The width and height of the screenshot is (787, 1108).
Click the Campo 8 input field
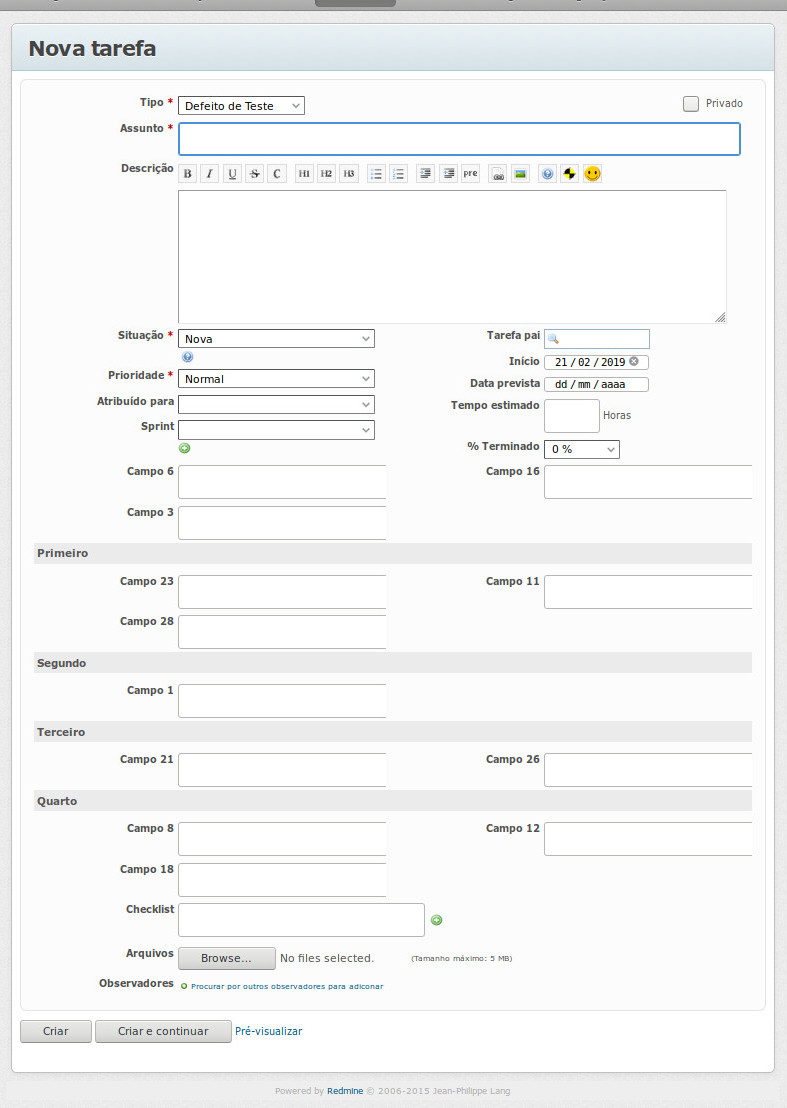[282, 839]
